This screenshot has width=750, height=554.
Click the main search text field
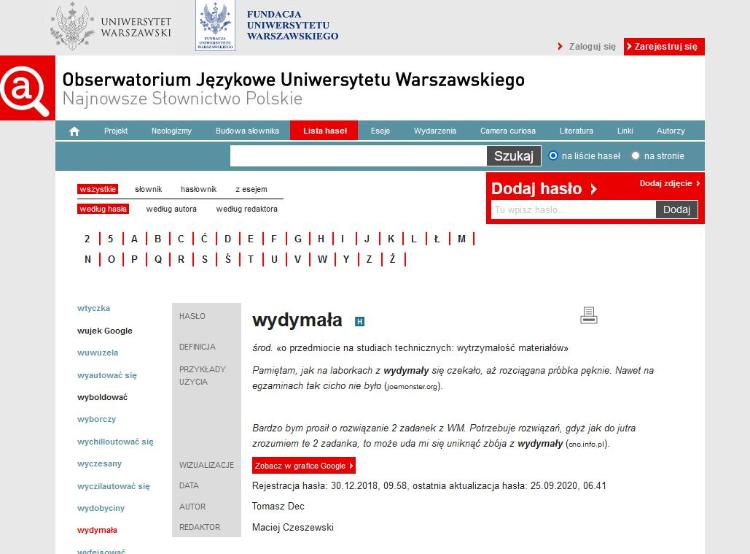(x=358, y=156)
